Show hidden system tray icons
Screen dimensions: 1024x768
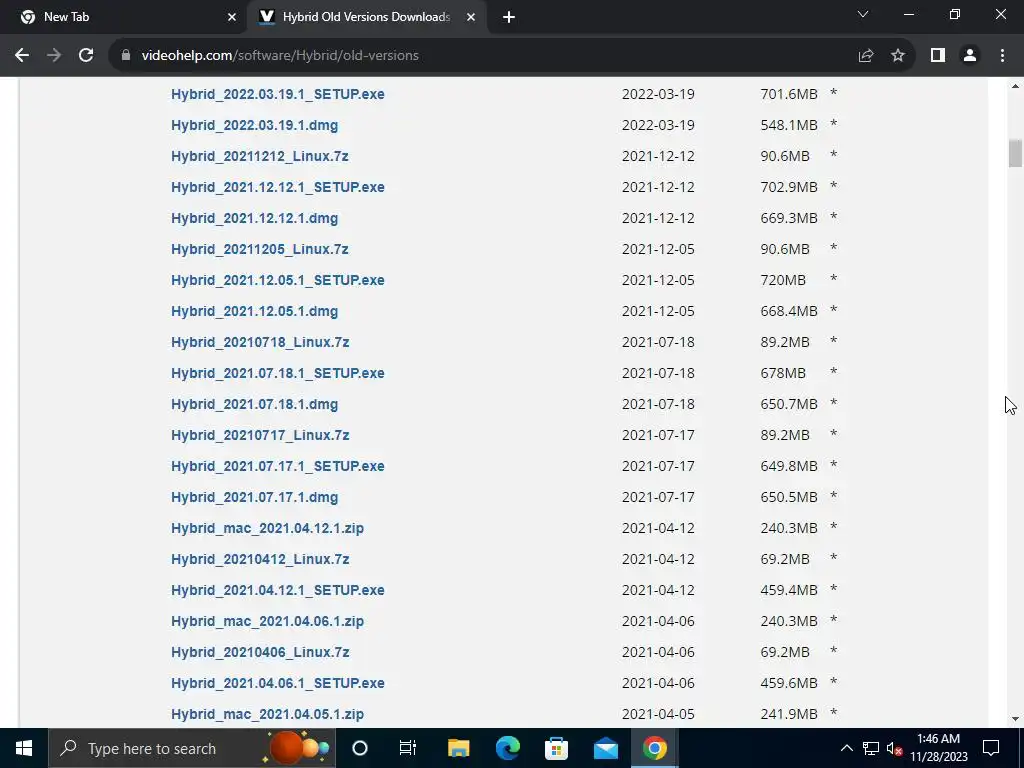[846, 748]
